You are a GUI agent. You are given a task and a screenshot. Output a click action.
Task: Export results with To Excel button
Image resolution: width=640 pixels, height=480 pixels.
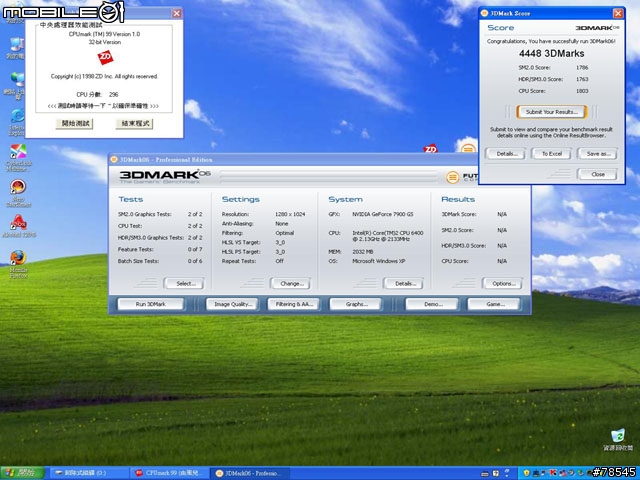point(551,154)
